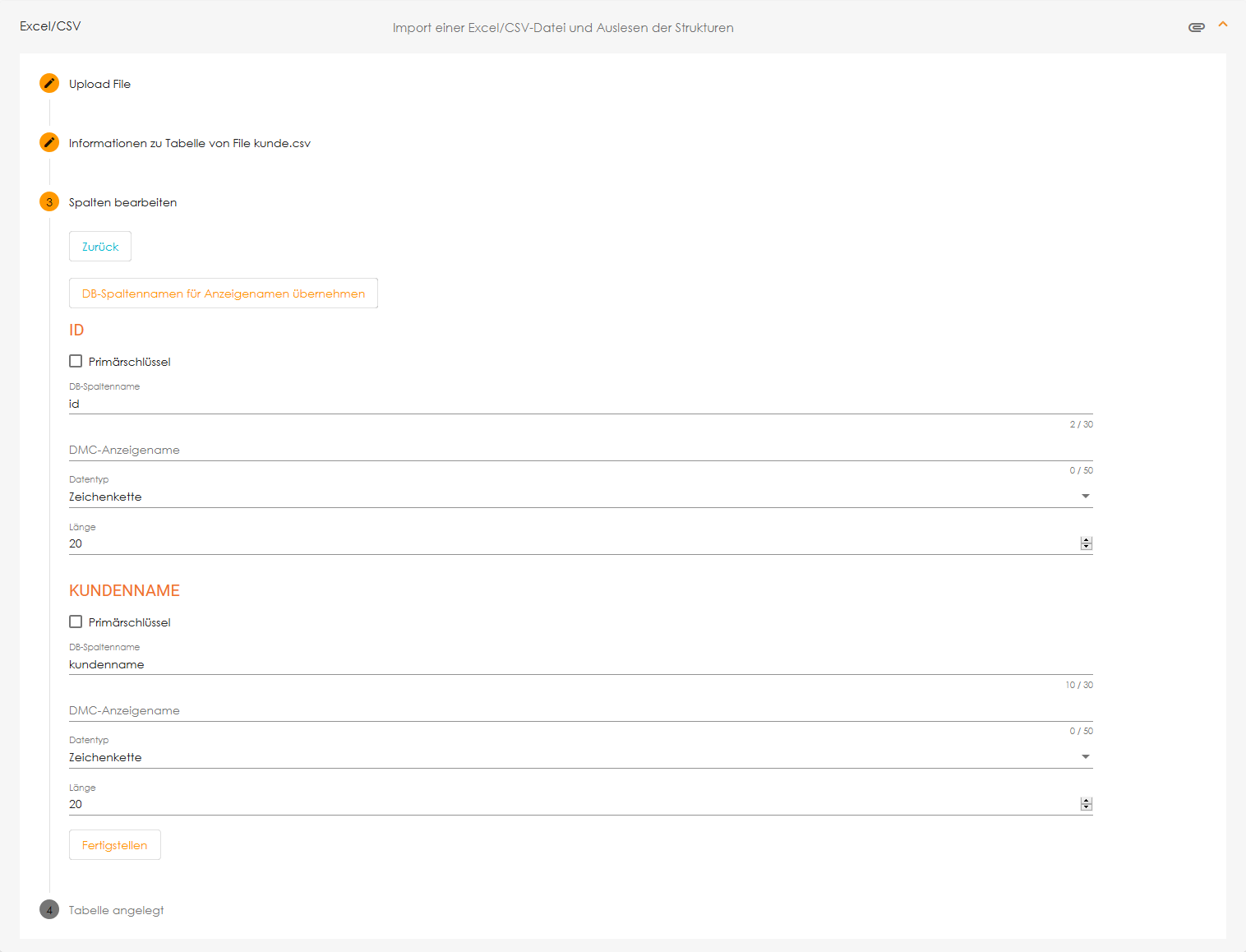The width and height of the screenshot is (1246, 952).
Task: Click step 3 circle Spalten bearbeiten
Action: (x=49, y=202)
